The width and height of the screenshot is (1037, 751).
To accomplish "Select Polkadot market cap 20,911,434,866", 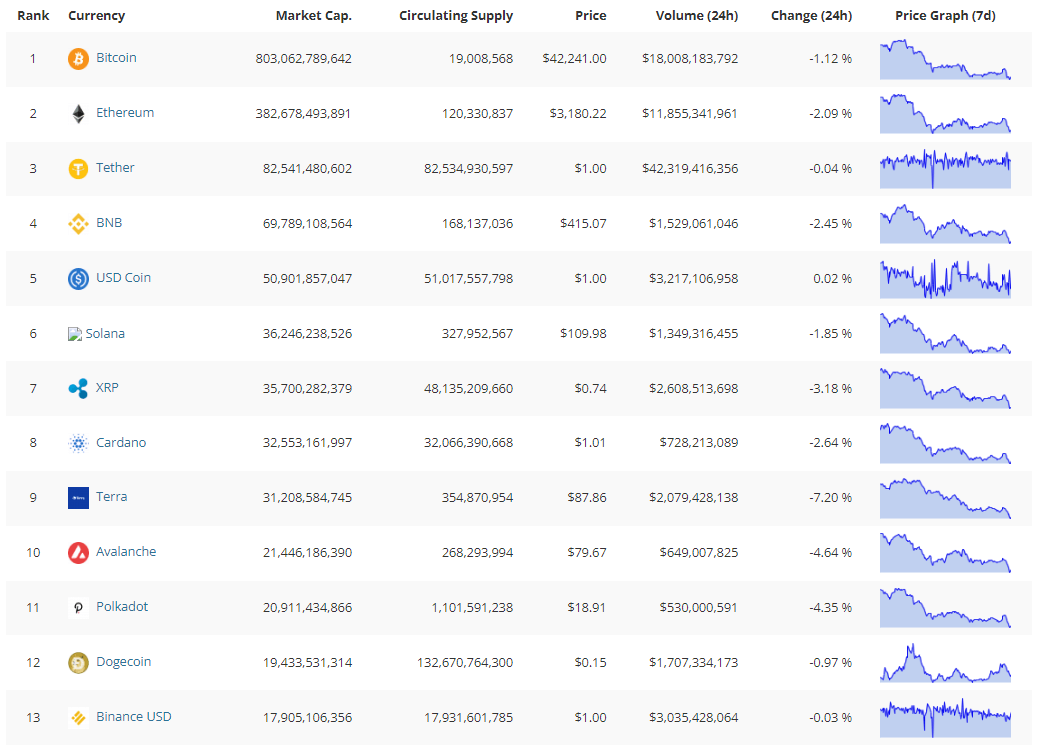I will pos(308,608).
